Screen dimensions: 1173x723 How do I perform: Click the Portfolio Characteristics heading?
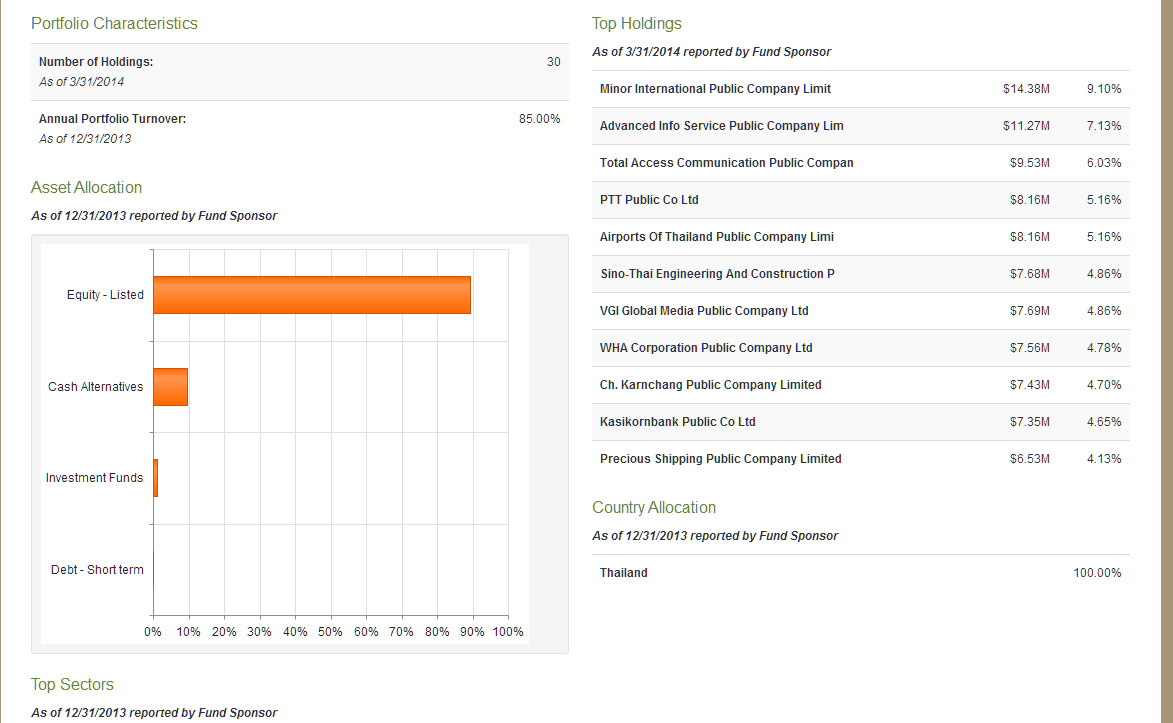coord(114,24)
